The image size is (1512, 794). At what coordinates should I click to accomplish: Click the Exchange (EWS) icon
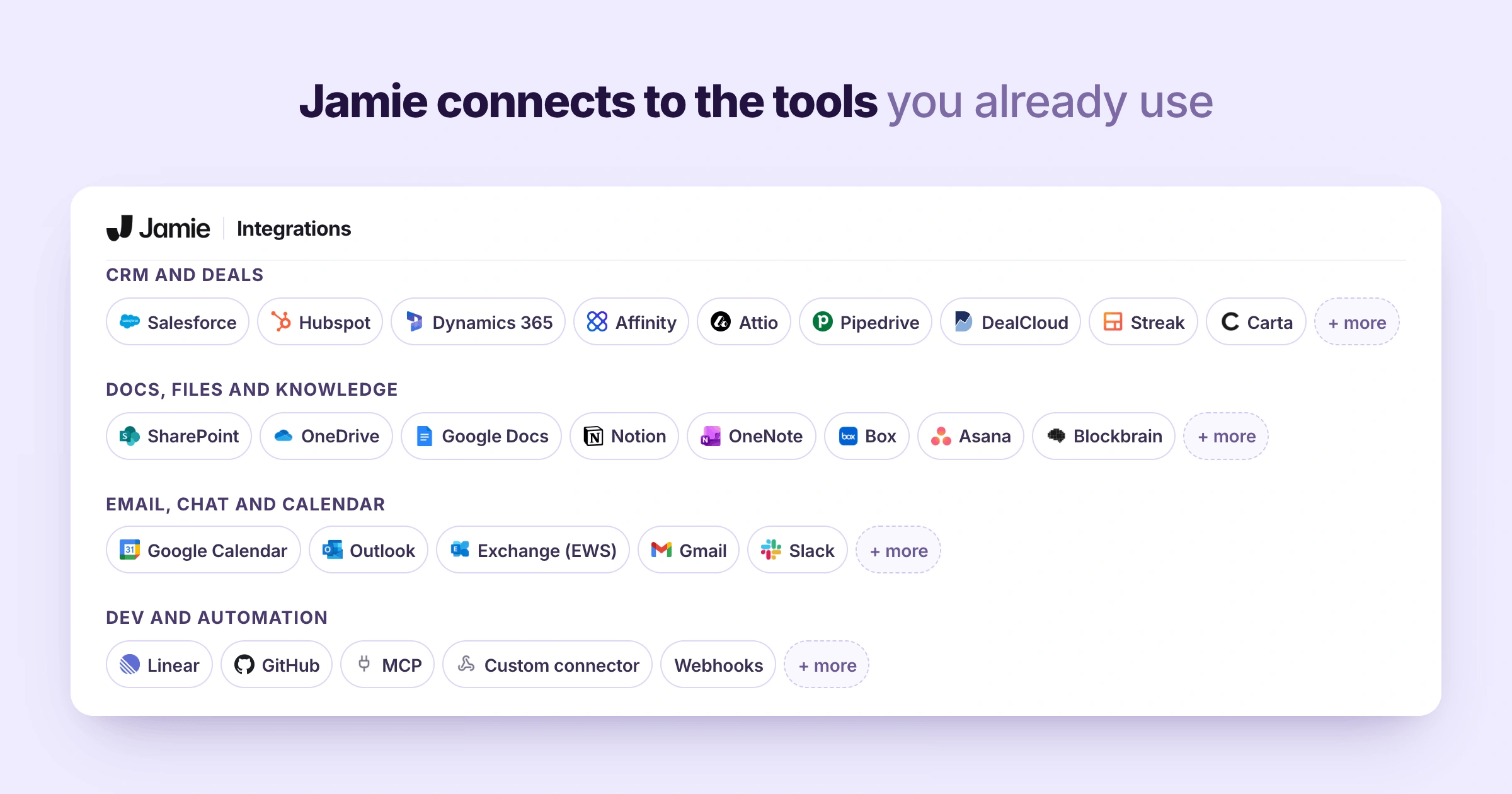point(460,550)
